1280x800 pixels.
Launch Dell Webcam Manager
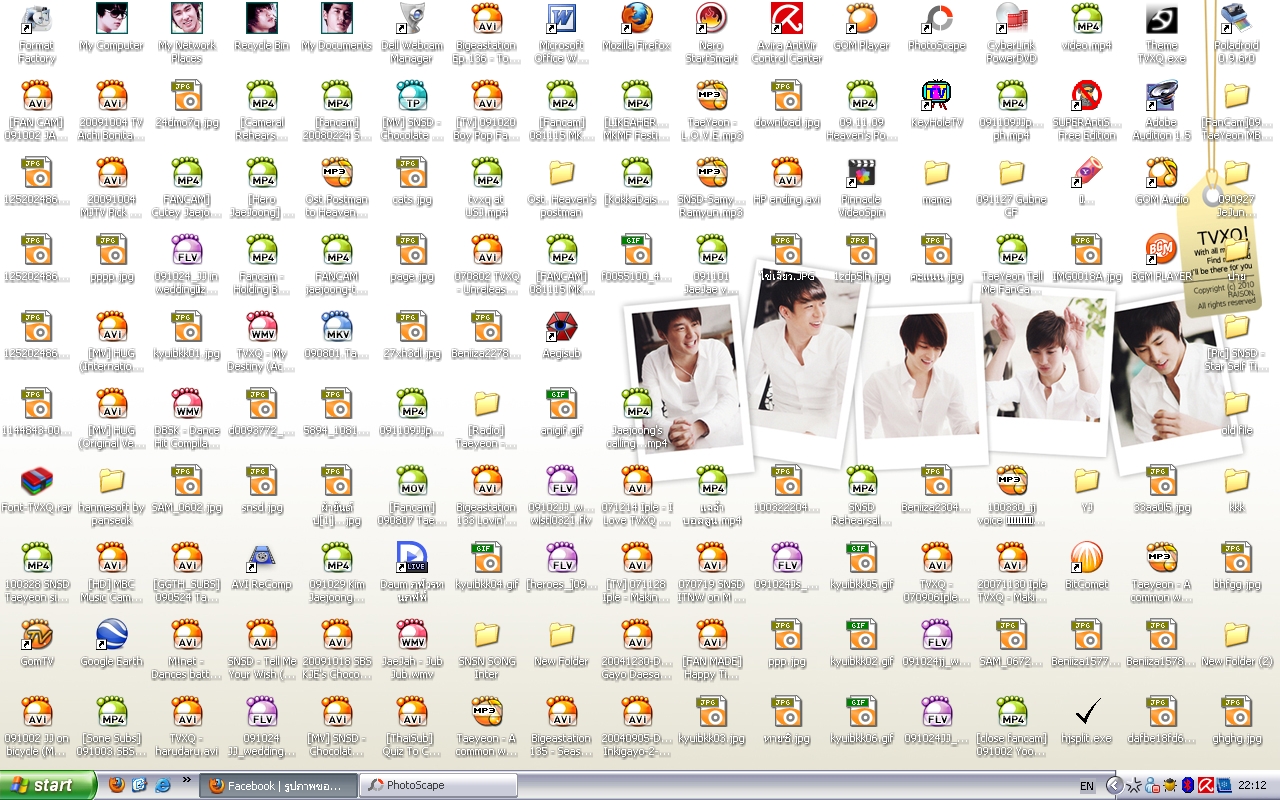click(x=412, y=18)
